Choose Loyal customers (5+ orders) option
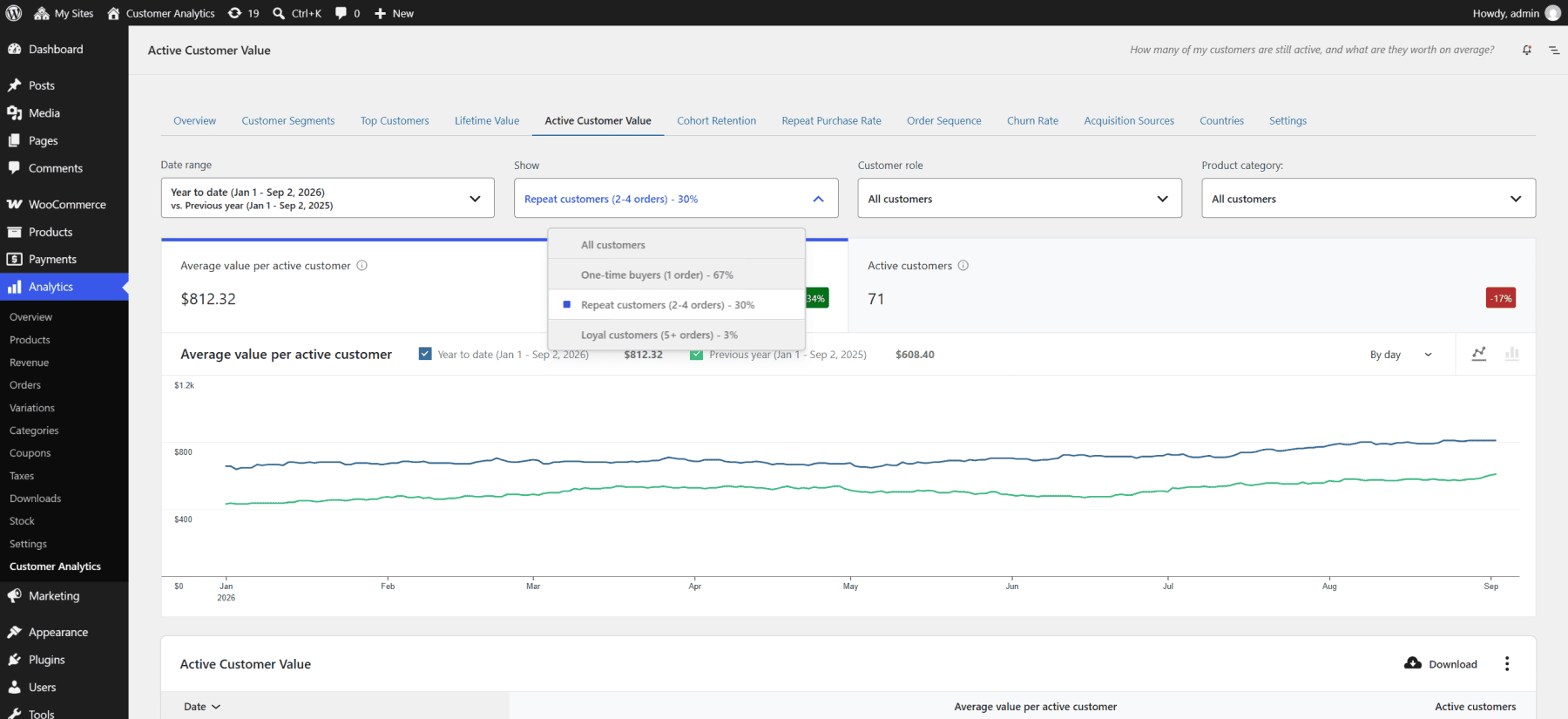 coord(676,335)
